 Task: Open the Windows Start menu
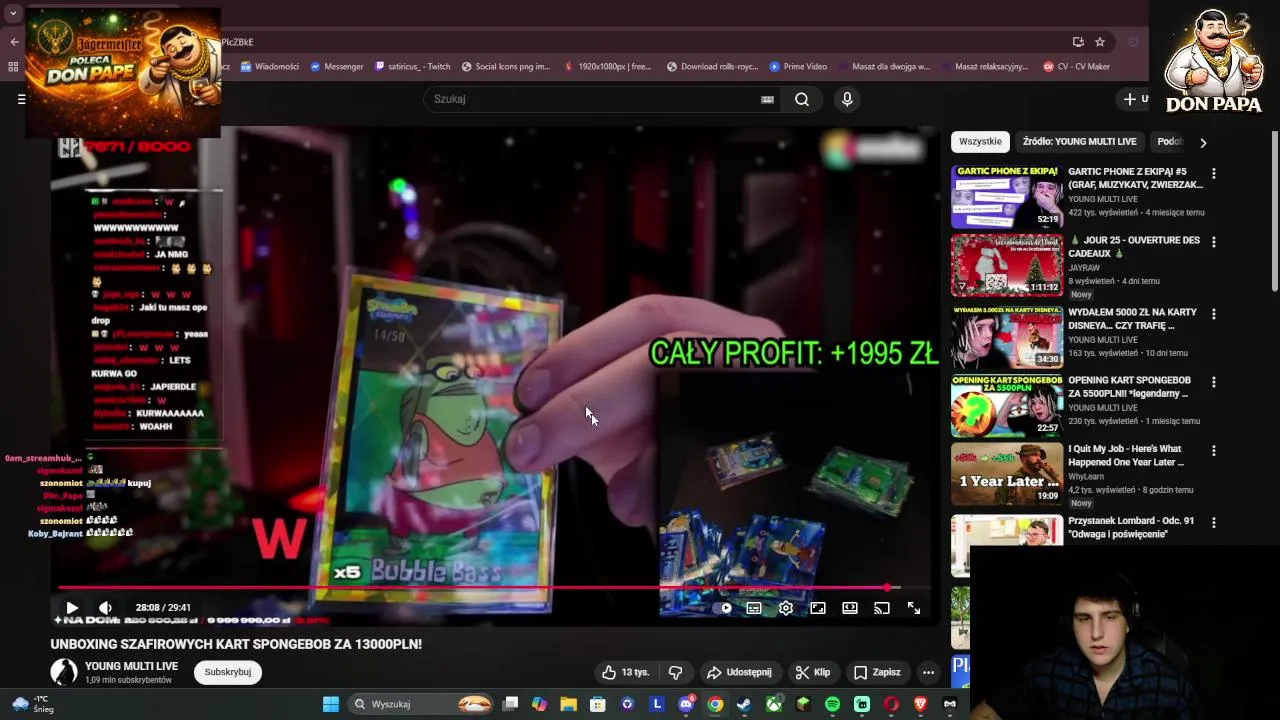pos(331,704)
